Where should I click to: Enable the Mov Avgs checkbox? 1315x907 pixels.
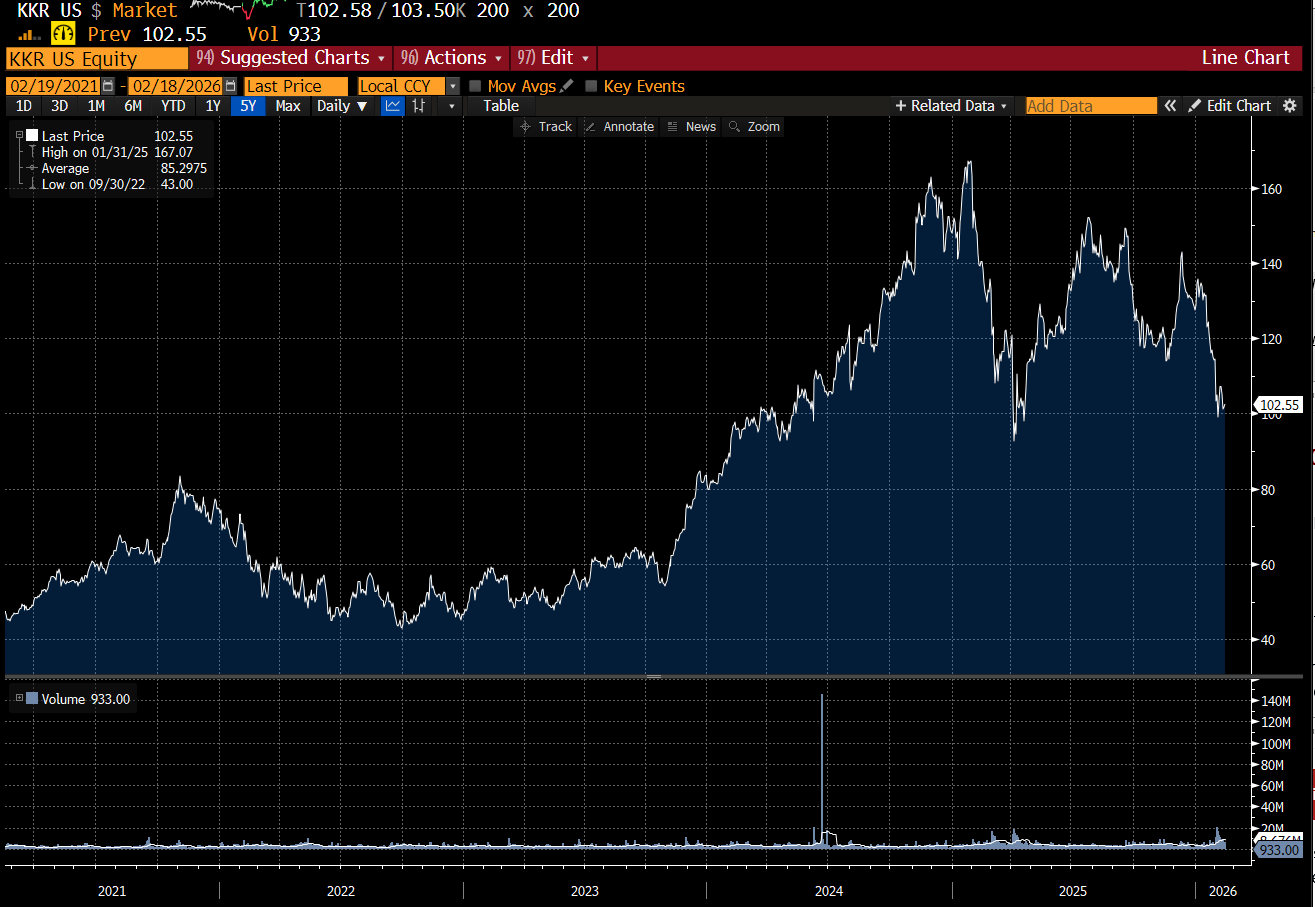coord(475,86)
